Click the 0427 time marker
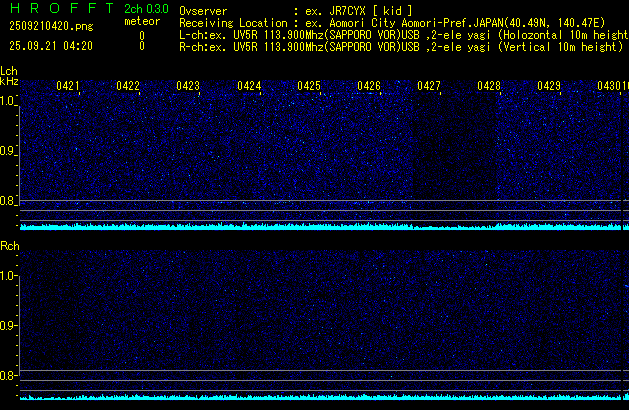 click(x=429, y=87)
